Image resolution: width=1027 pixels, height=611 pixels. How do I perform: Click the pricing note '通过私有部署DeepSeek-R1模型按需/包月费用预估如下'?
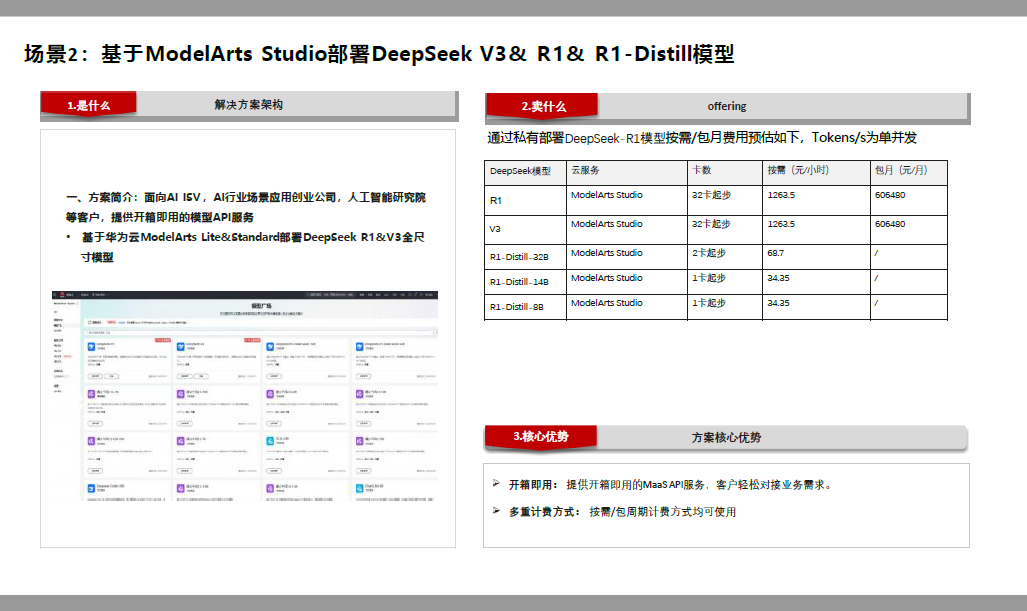[701, 138]
